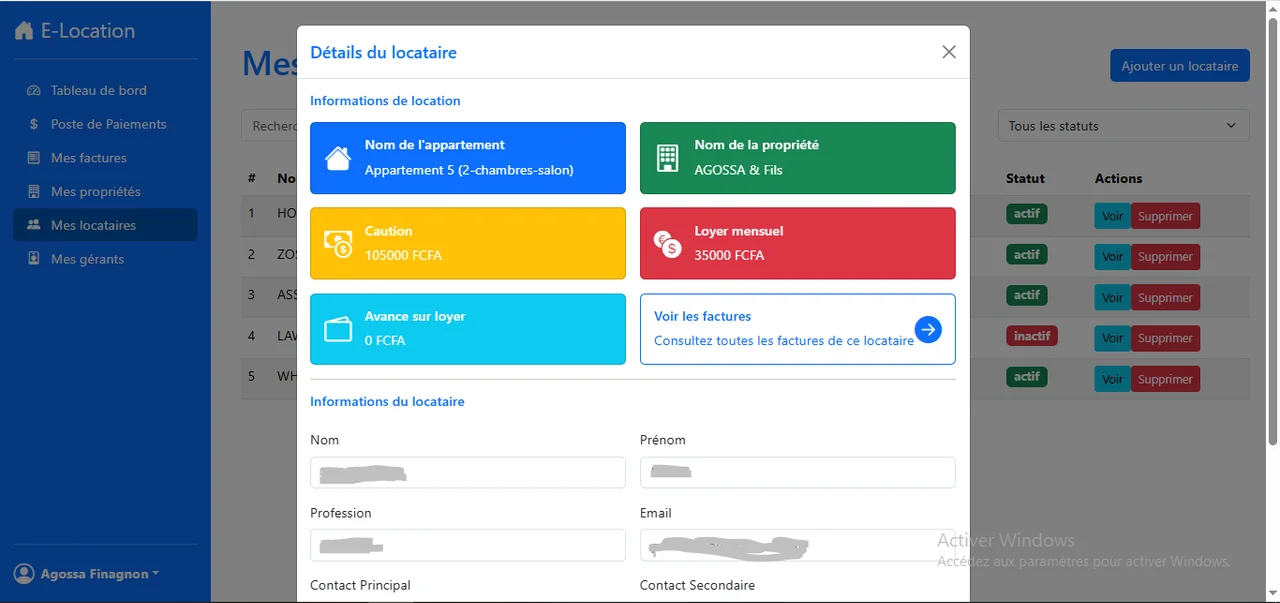Click the Loyer mensuel 35000 FCFA card
Screen dimensions: 1280x603
coord(797,243)
